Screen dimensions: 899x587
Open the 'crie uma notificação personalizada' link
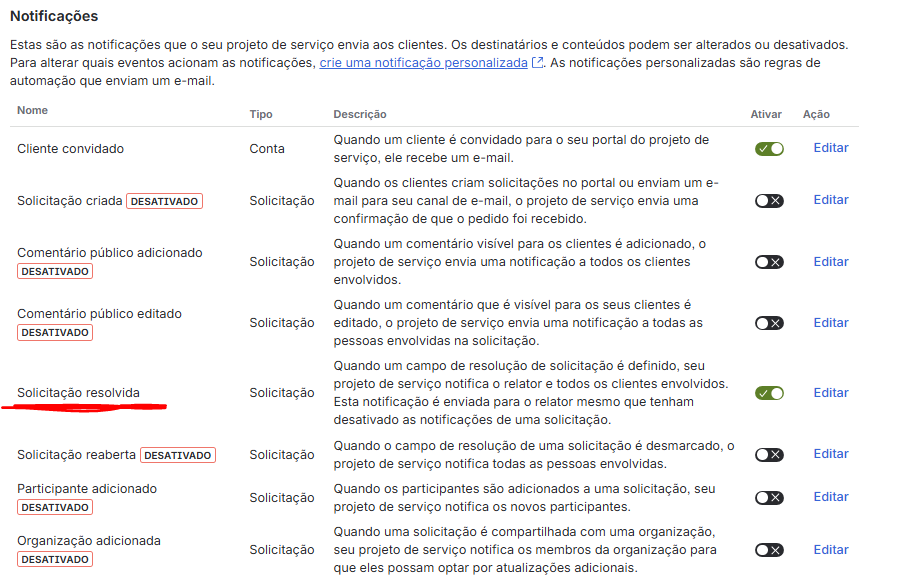click(423, 63)
